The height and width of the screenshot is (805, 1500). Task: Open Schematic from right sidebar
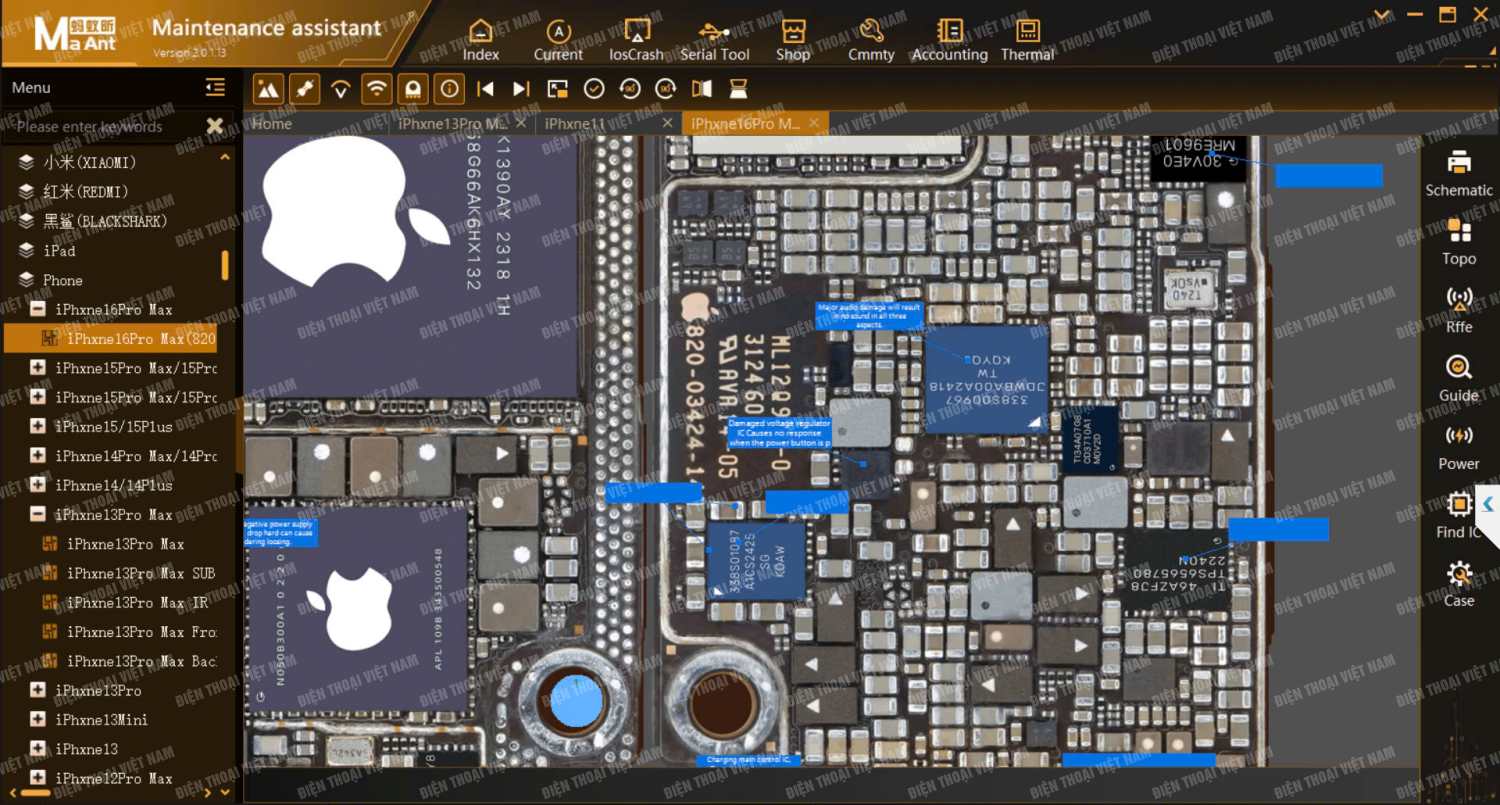[1459, 173]
